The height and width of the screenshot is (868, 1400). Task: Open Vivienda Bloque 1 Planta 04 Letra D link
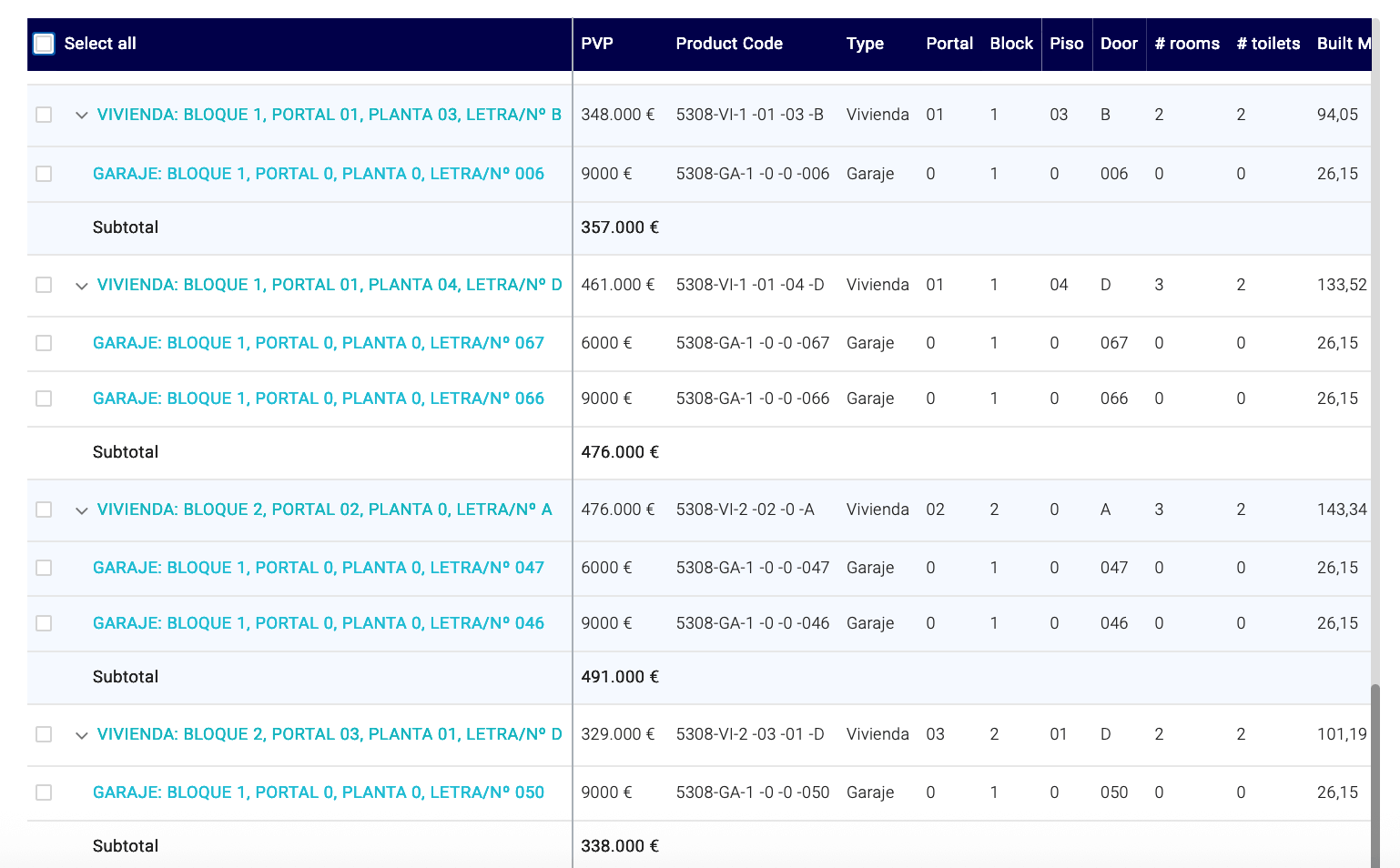pyautogui.click(x=330, y=285)
